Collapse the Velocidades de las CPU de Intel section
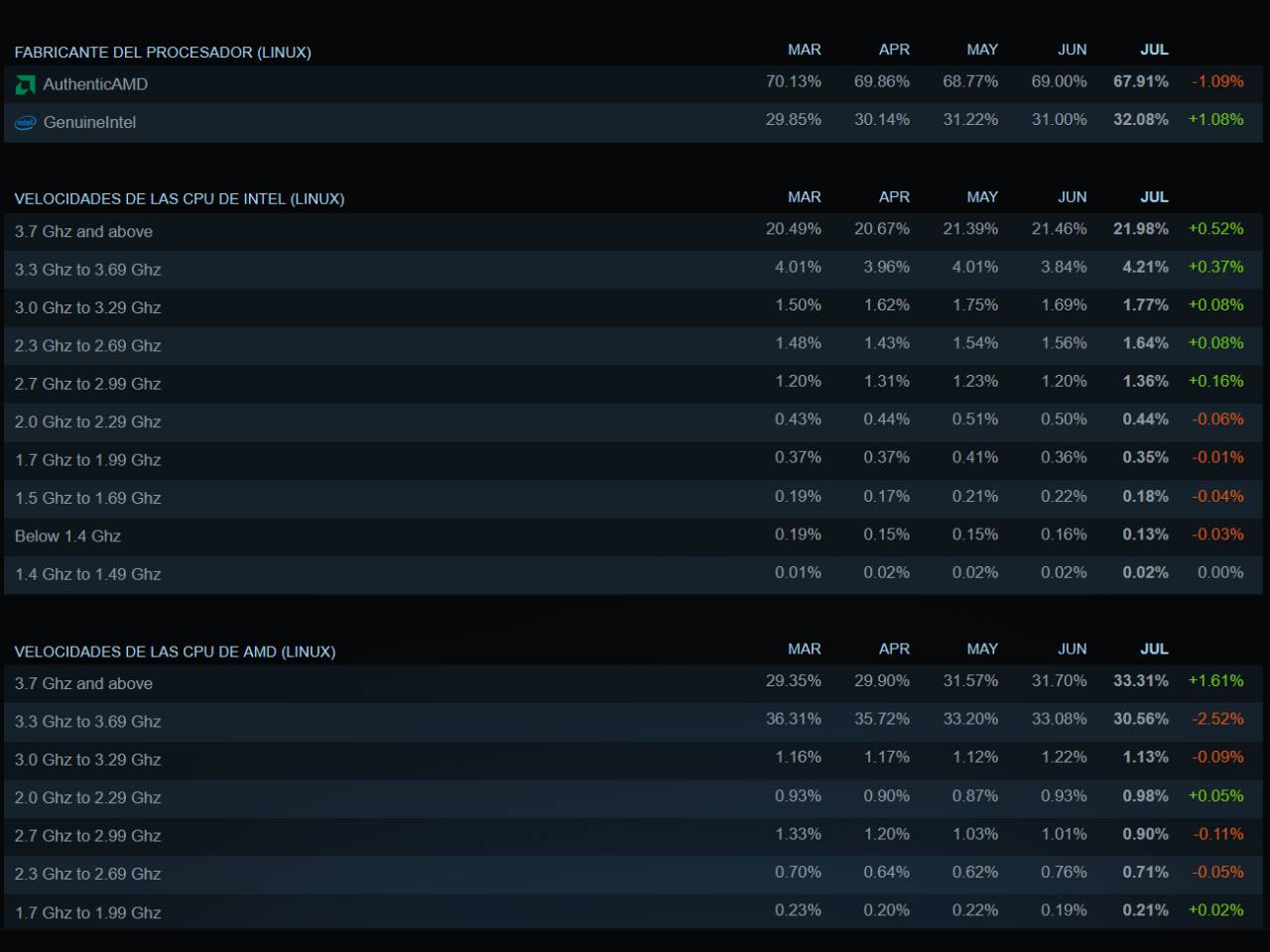The image size is (1270, 952). pos(180,198)
